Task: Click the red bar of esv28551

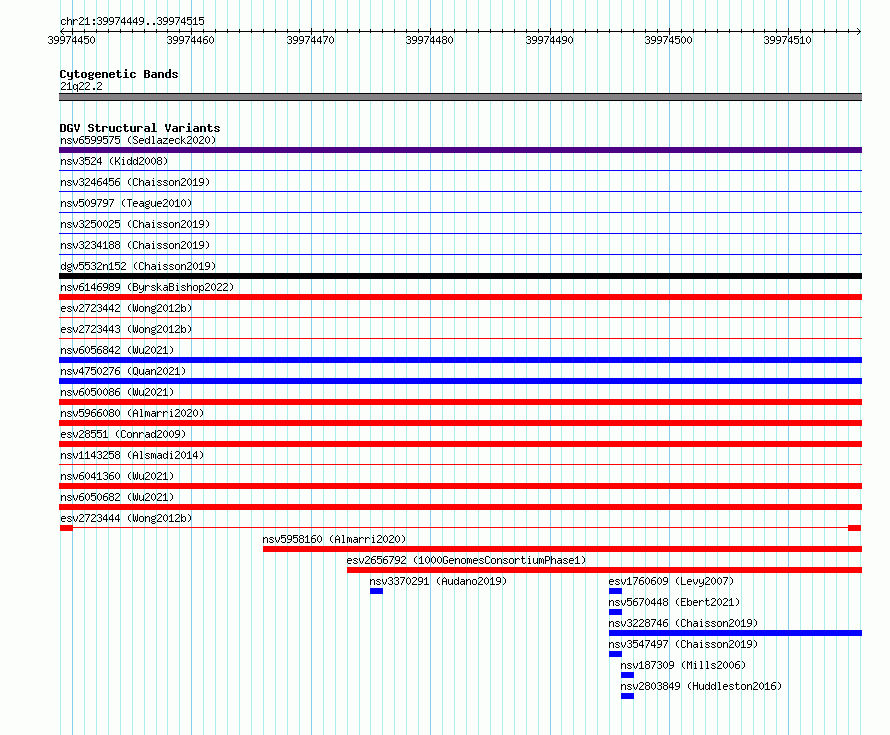Action: 460,444
